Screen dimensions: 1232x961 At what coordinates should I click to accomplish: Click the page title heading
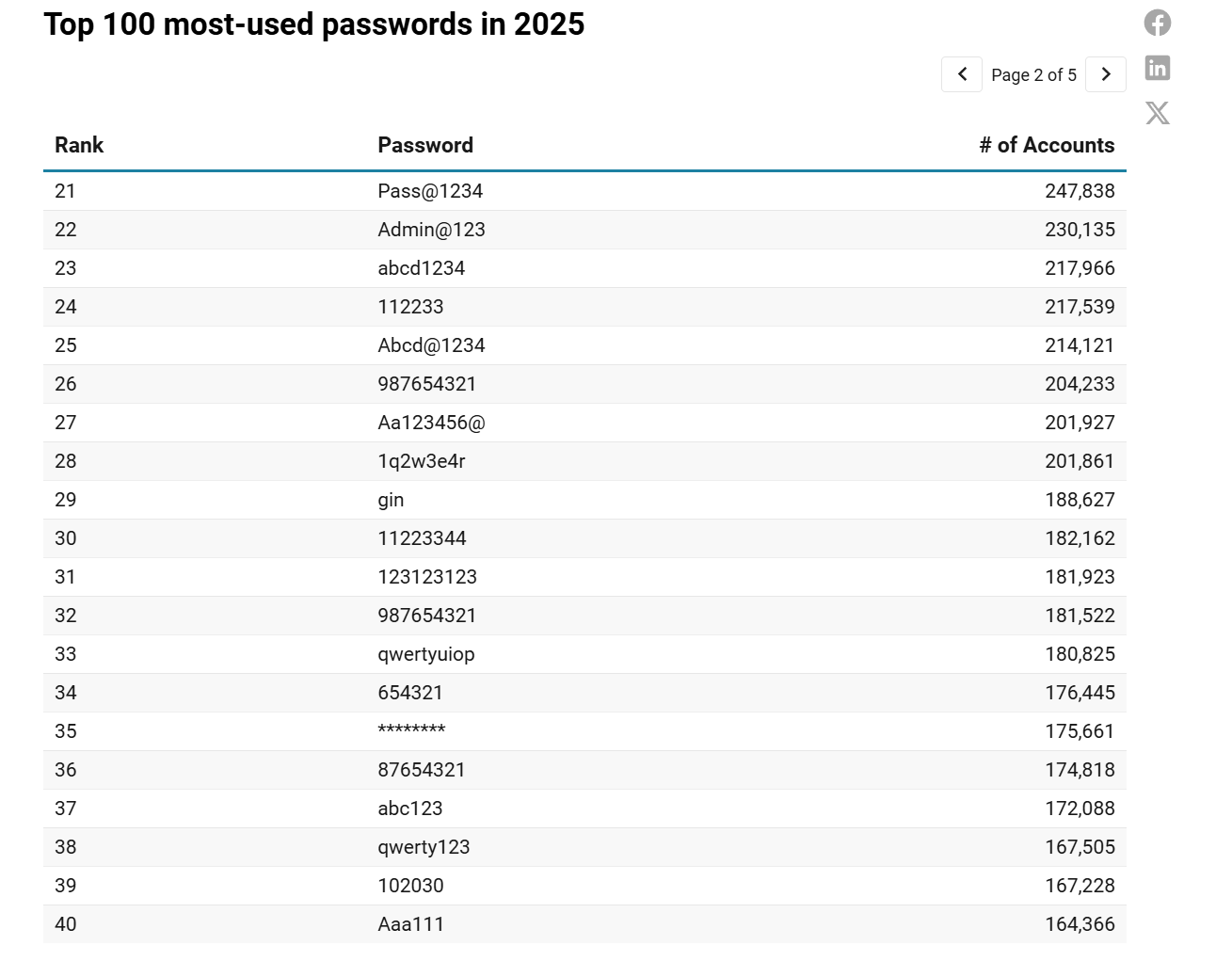click(314, 24)
